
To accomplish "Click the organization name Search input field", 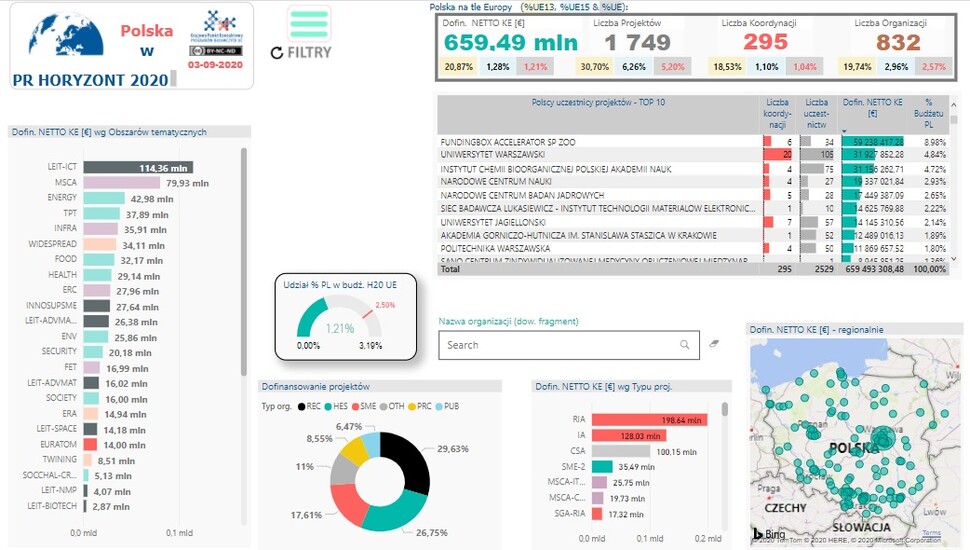I will (x=556, y=345).
